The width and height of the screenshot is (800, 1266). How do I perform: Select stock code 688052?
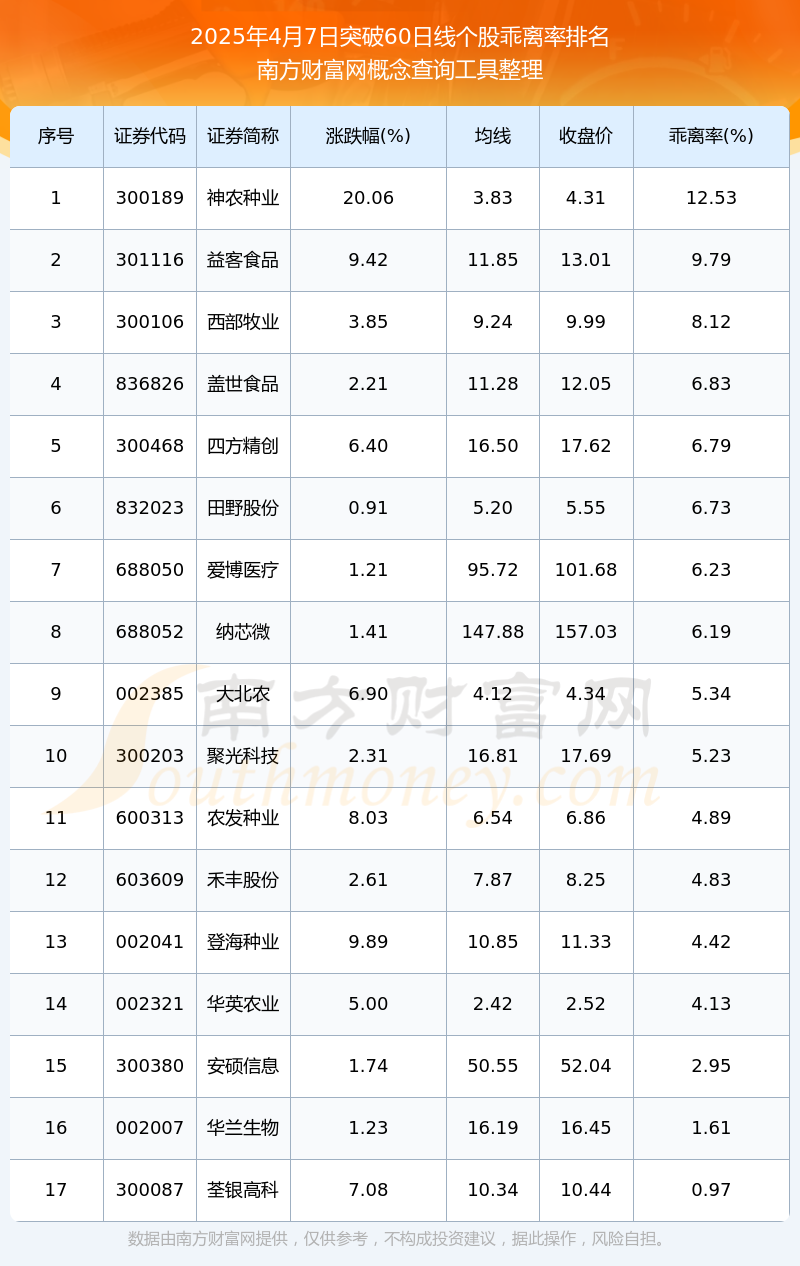[x=150, y=632]
